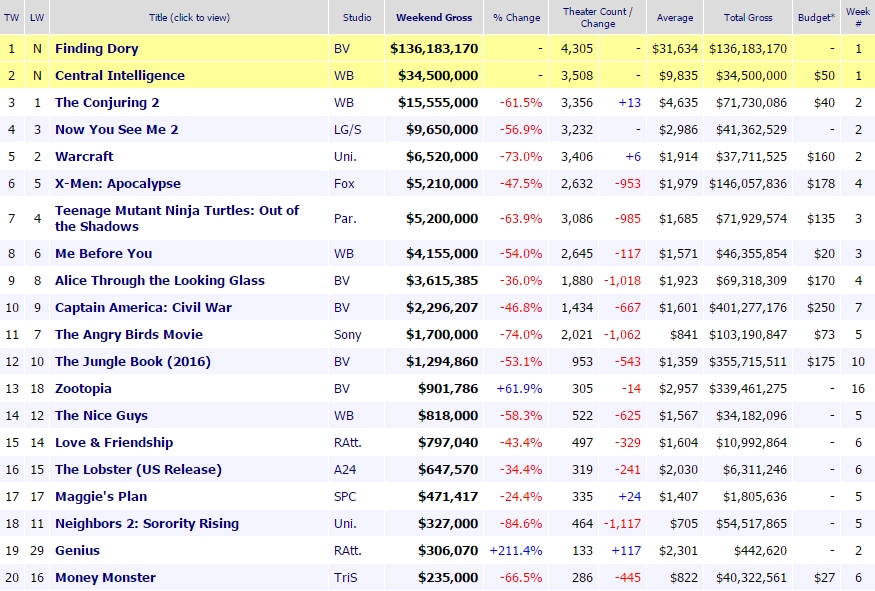Click the -1,117 theater change value
Viewport: 875px width, 591px height.
(622, 523)
